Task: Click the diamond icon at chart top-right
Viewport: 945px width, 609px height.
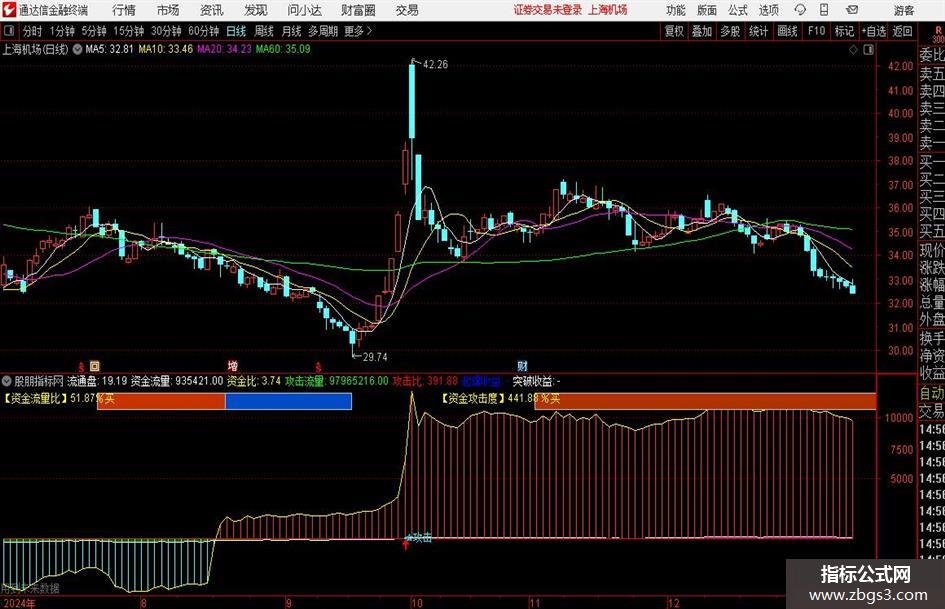Action: click(853, 50)
